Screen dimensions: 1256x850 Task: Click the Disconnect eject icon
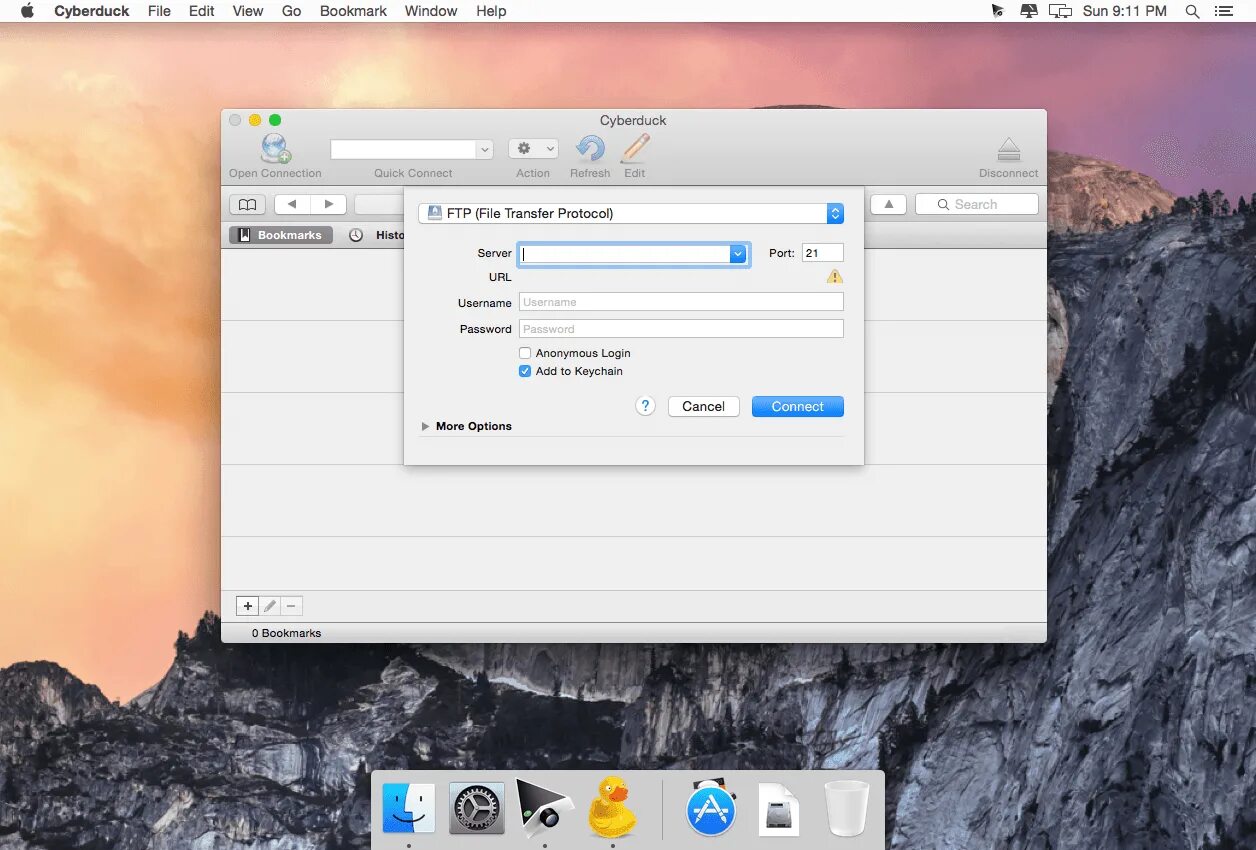click(x=1009, y=150)
